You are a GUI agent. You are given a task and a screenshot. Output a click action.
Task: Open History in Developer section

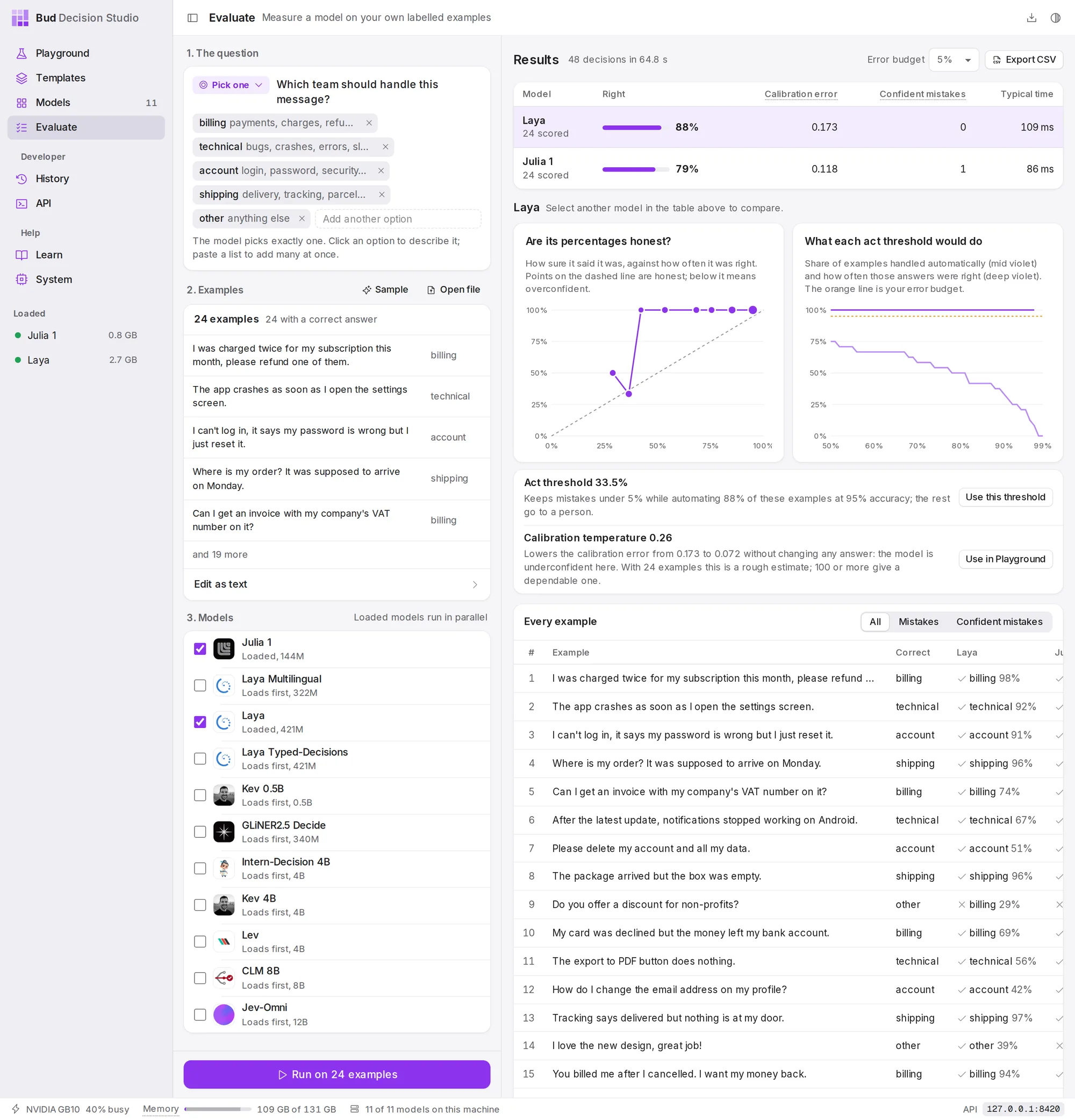[x=85, y=179]
